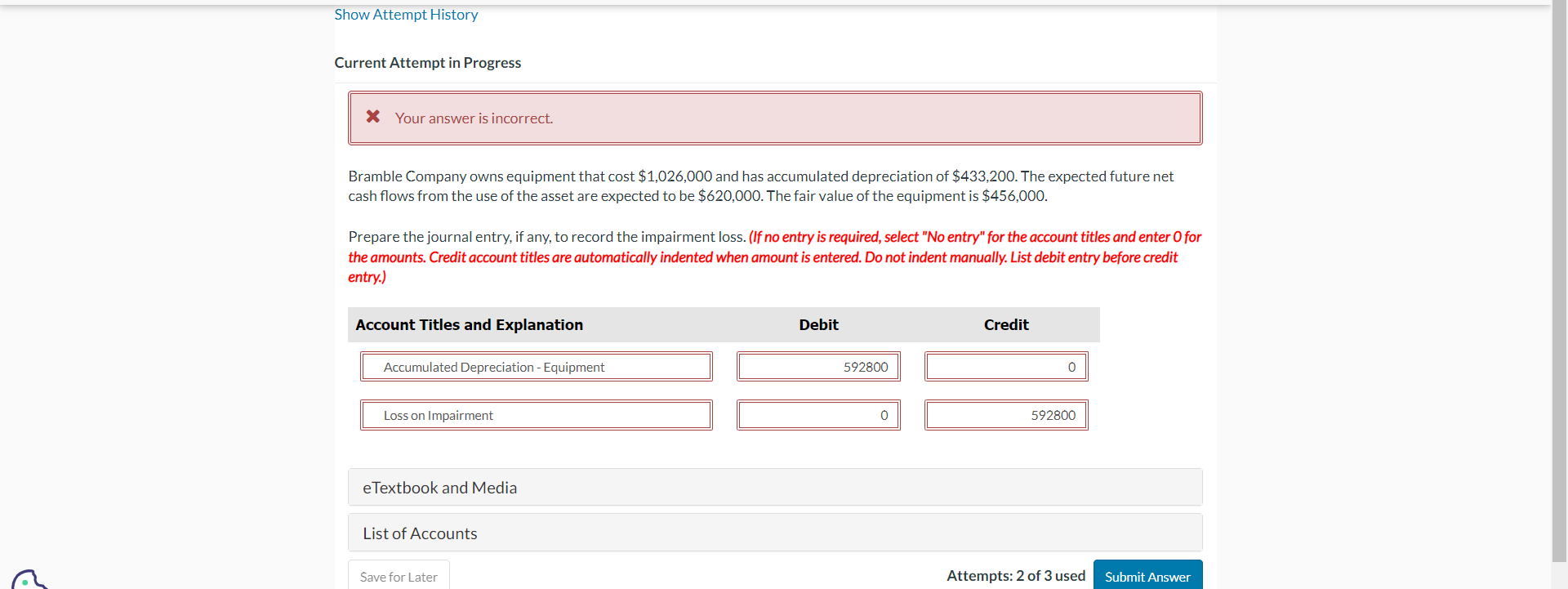
Task: Click the Save for Later button
Action: [x=399, y=576]
